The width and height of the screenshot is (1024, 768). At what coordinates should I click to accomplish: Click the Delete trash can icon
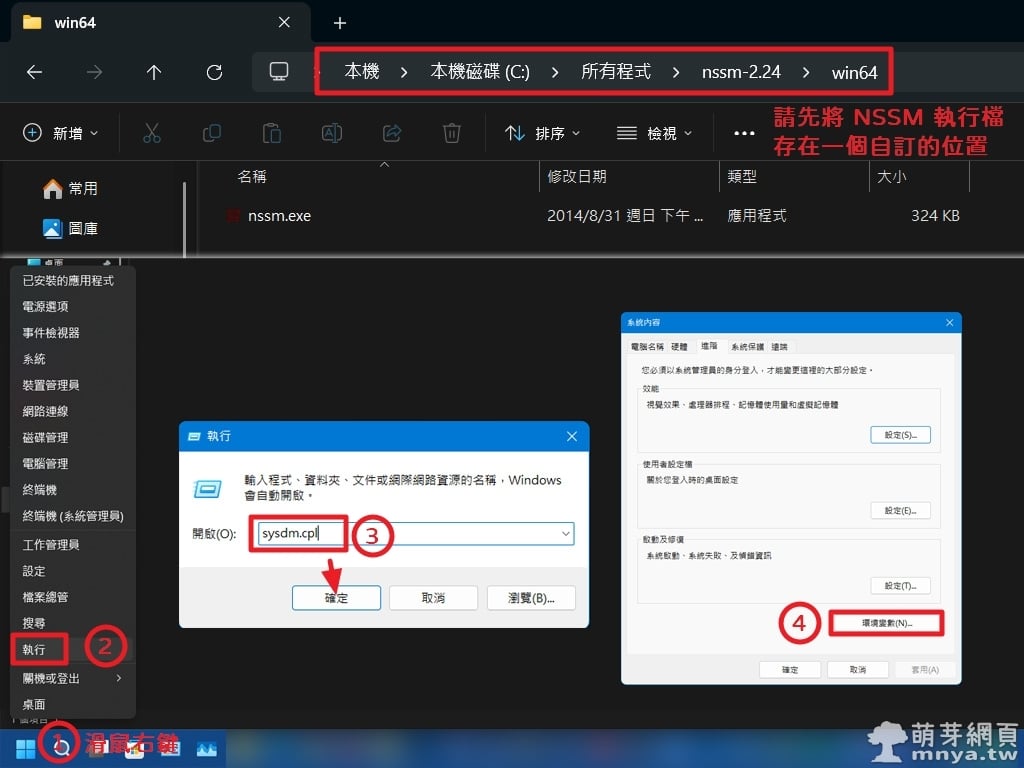(452, 133)
